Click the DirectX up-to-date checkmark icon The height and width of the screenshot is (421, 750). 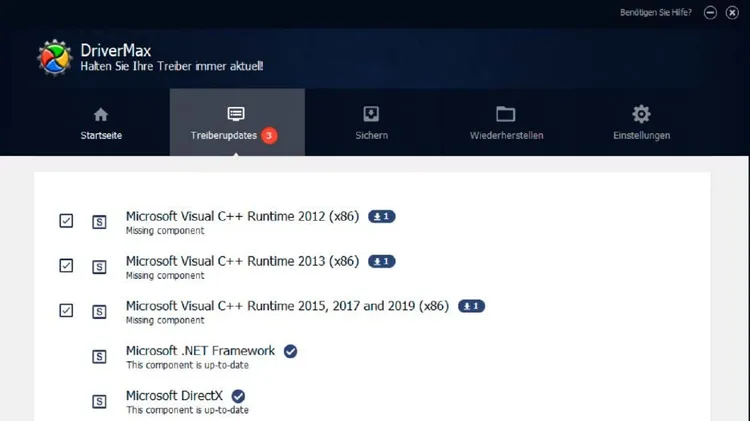pyautogui.click(x=238, y=396)
